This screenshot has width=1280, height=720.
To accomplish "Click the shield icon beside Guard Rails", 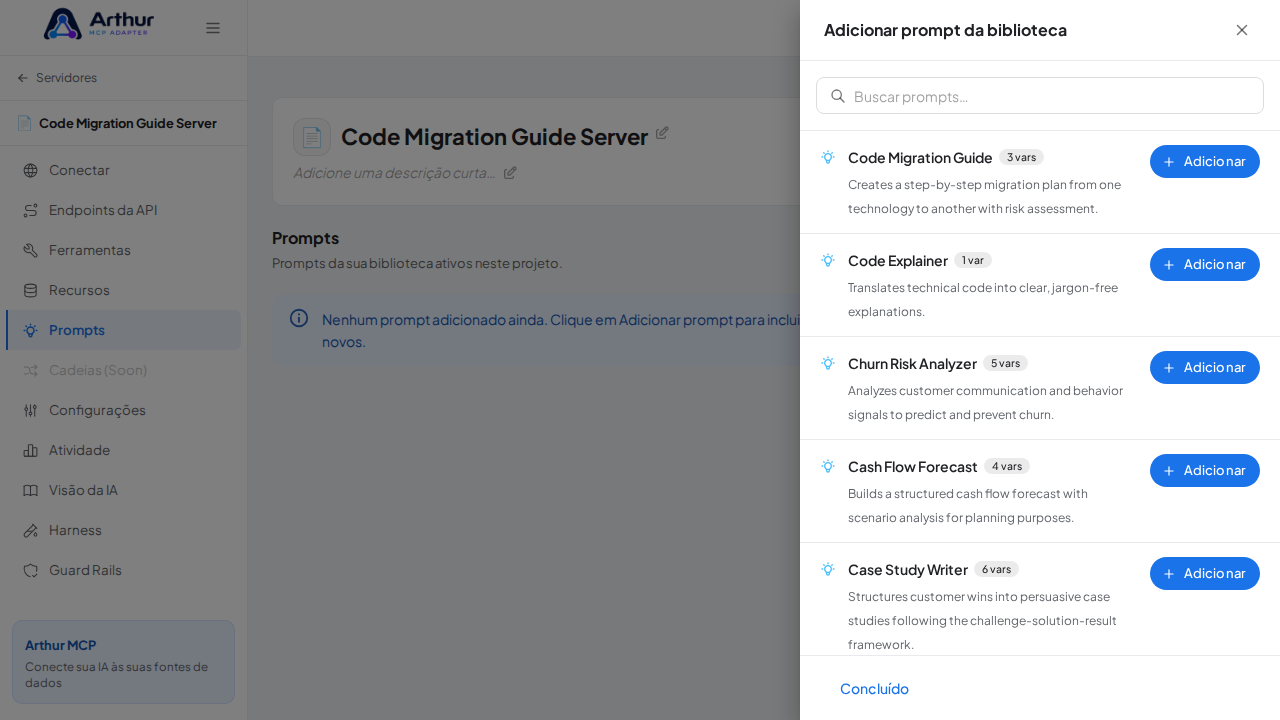I will [30, 570].
